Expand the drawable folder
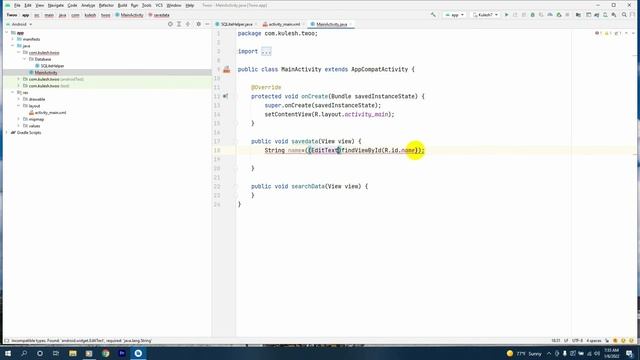The image size is (640, 360). tap(19, 99)
